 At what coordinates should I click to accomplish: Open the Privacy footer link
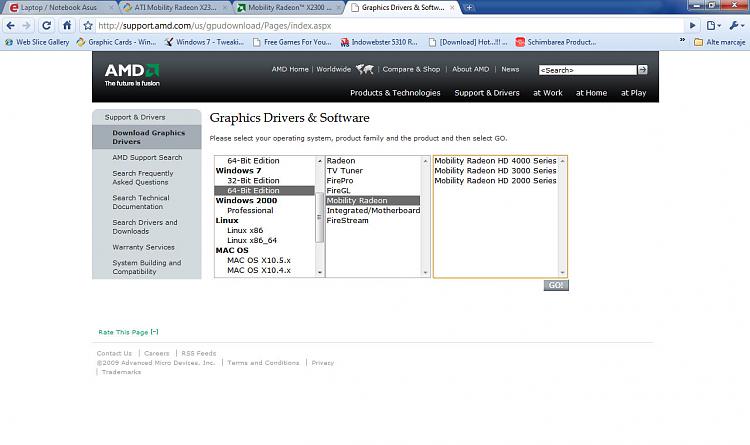click(322, 363)
